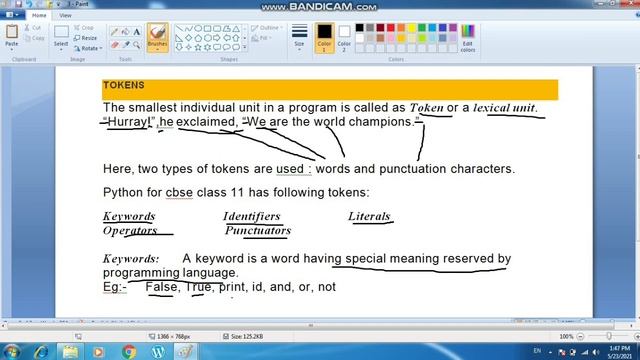Click the Cut button
Image resolution: width=640 pixels, height=360 pixels.
[x=33, y=28]
